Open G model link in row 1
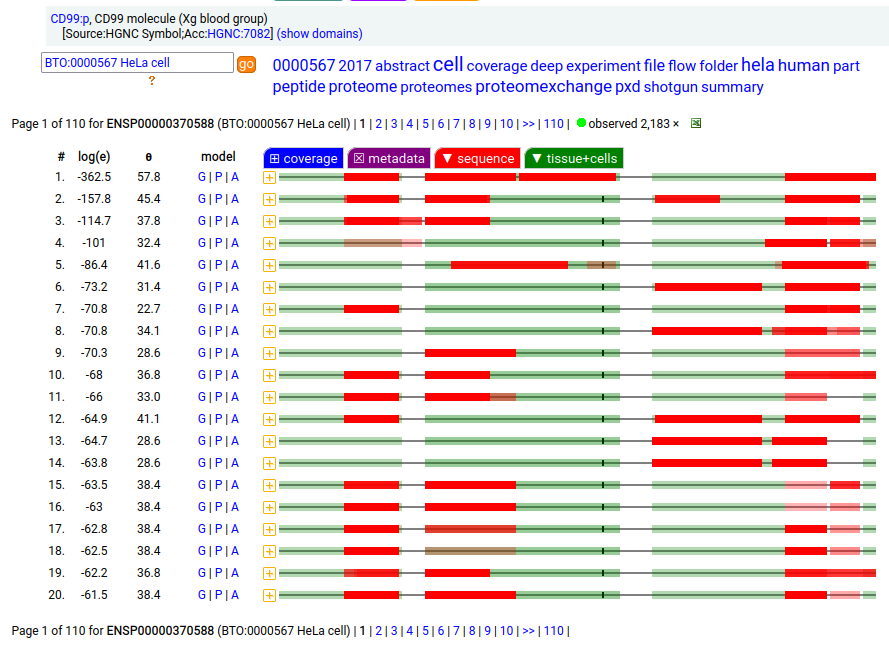This screenshot has height=648, width=889. (x=202, y=177)
